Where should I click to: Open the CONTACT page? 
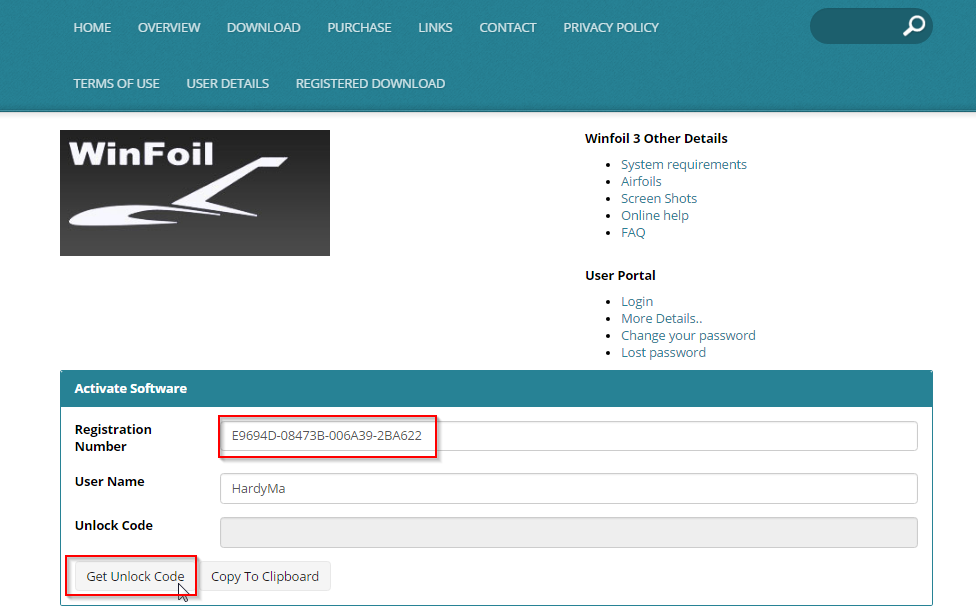pos(507,27)
